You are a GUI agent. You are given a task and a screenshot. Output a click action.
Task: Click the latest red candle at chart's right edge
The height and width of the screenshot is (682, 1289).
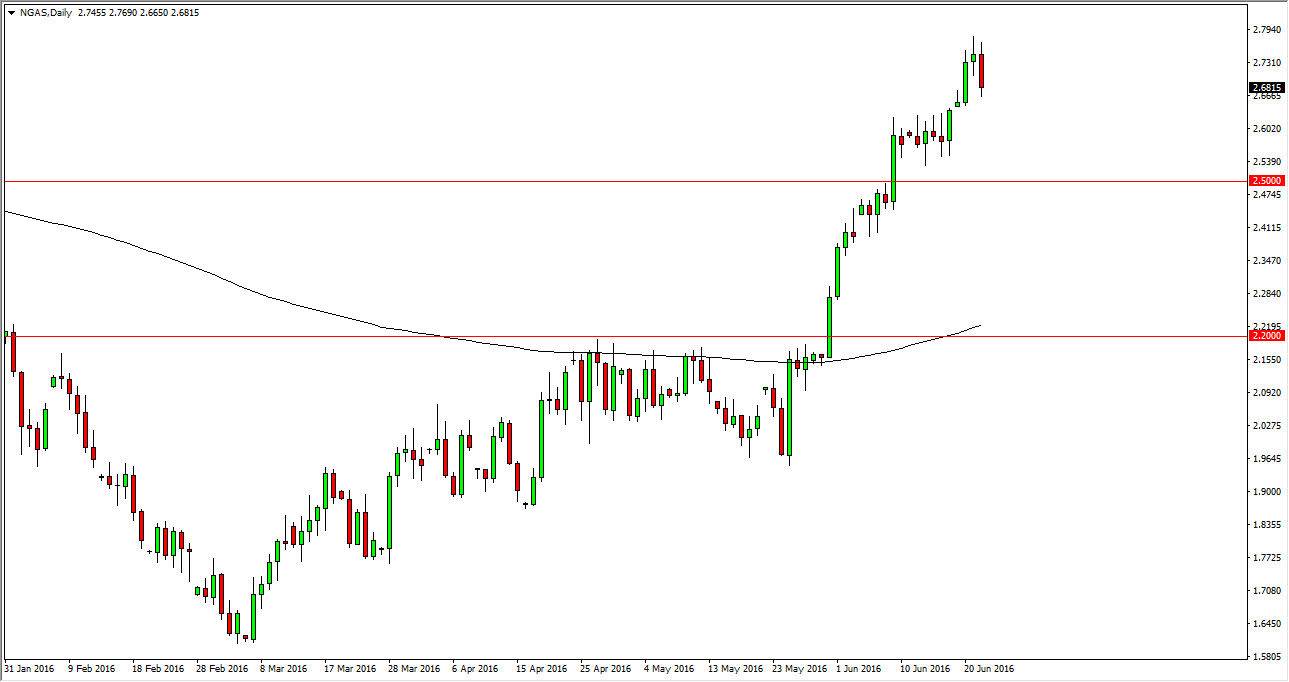tap(982, 71)
